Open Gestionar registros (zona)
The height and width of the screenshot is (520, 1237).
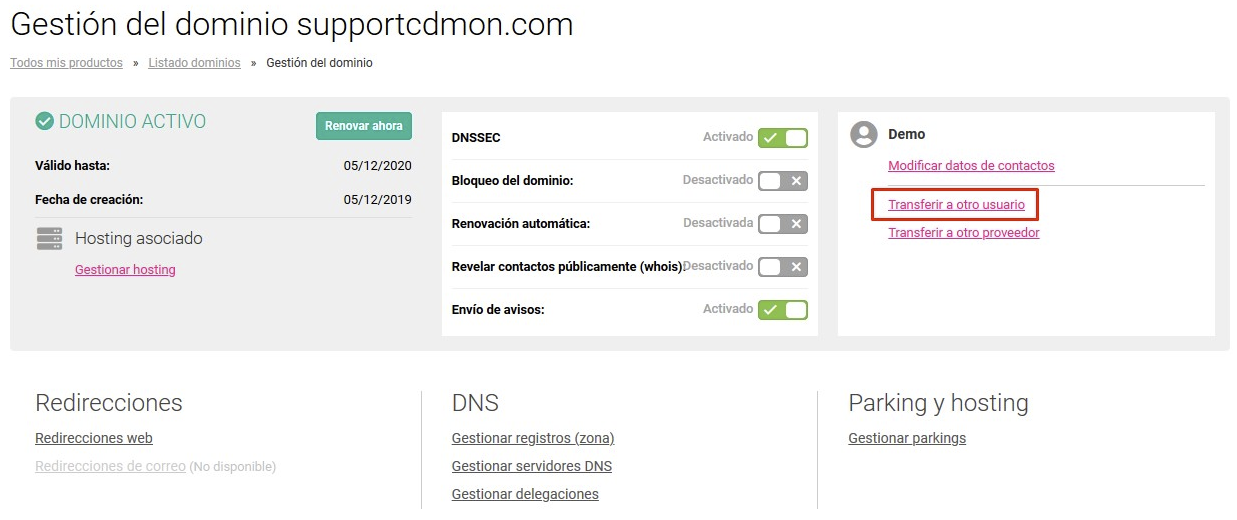pos(533,438)
